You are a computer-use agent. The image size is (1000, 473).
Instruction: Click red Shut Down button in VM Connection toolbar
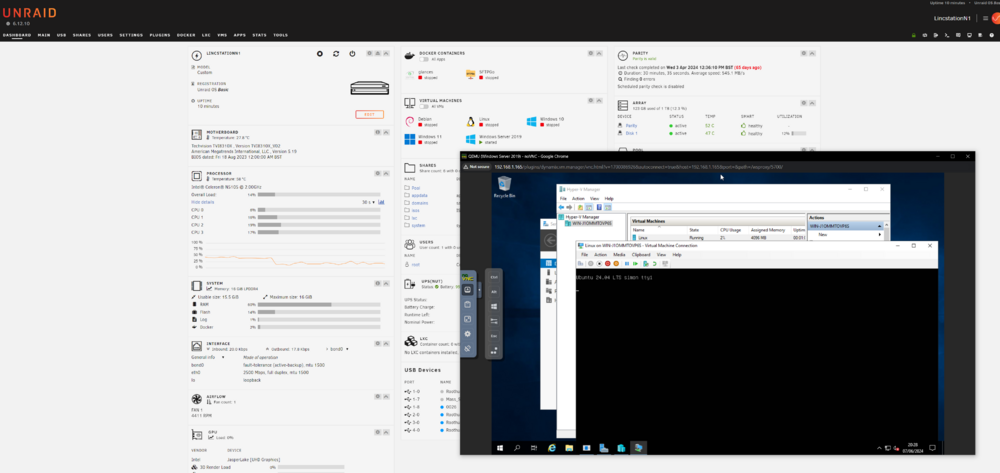click(x=608, y=263)
